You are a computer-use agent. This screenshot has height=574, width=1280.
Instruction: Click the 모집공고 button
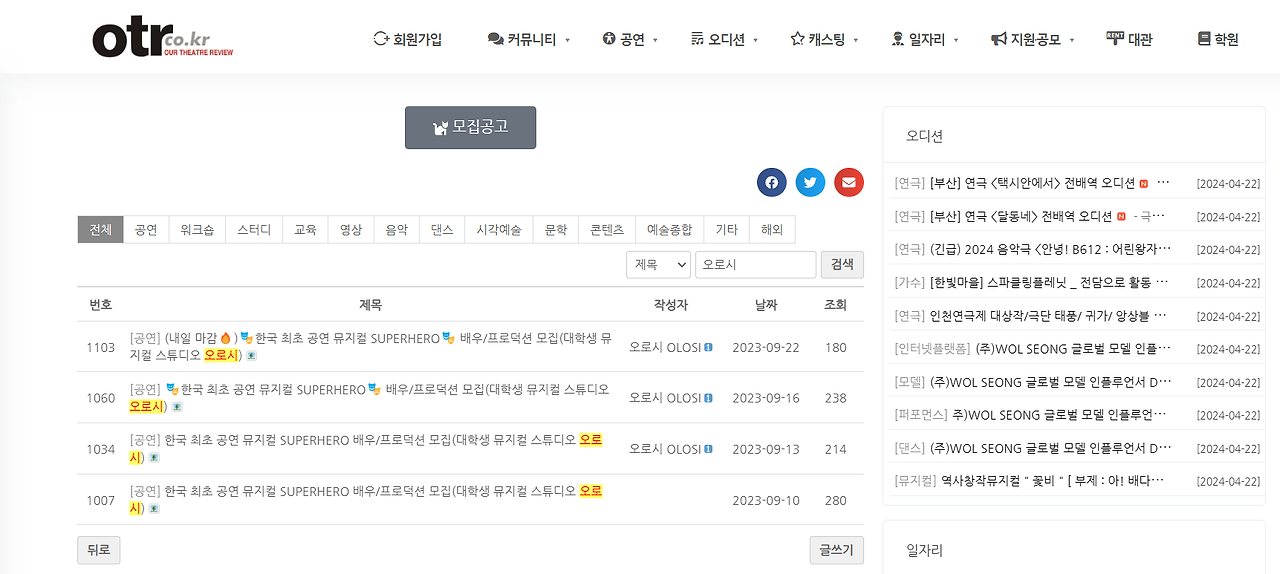tap(470, 127)
